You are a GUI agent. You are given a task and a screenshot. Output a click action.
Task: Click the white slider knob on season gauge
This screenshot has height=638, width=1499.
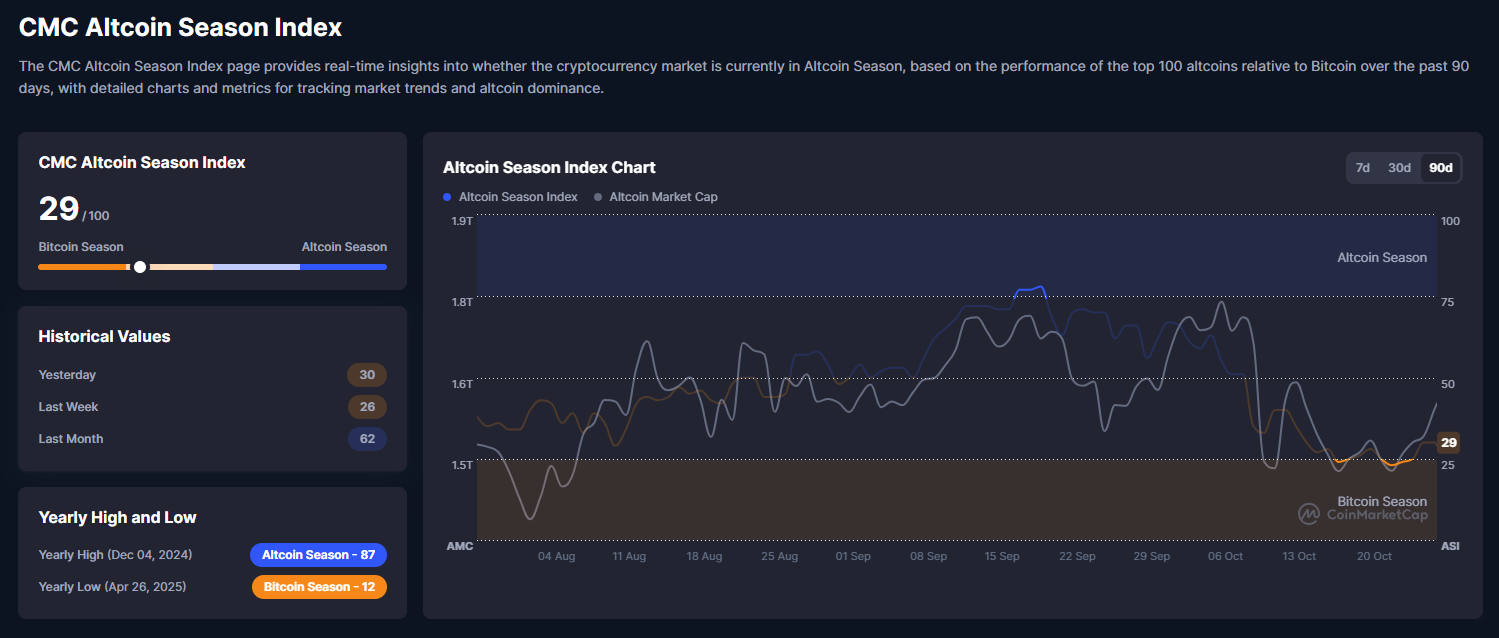point(140,267)
